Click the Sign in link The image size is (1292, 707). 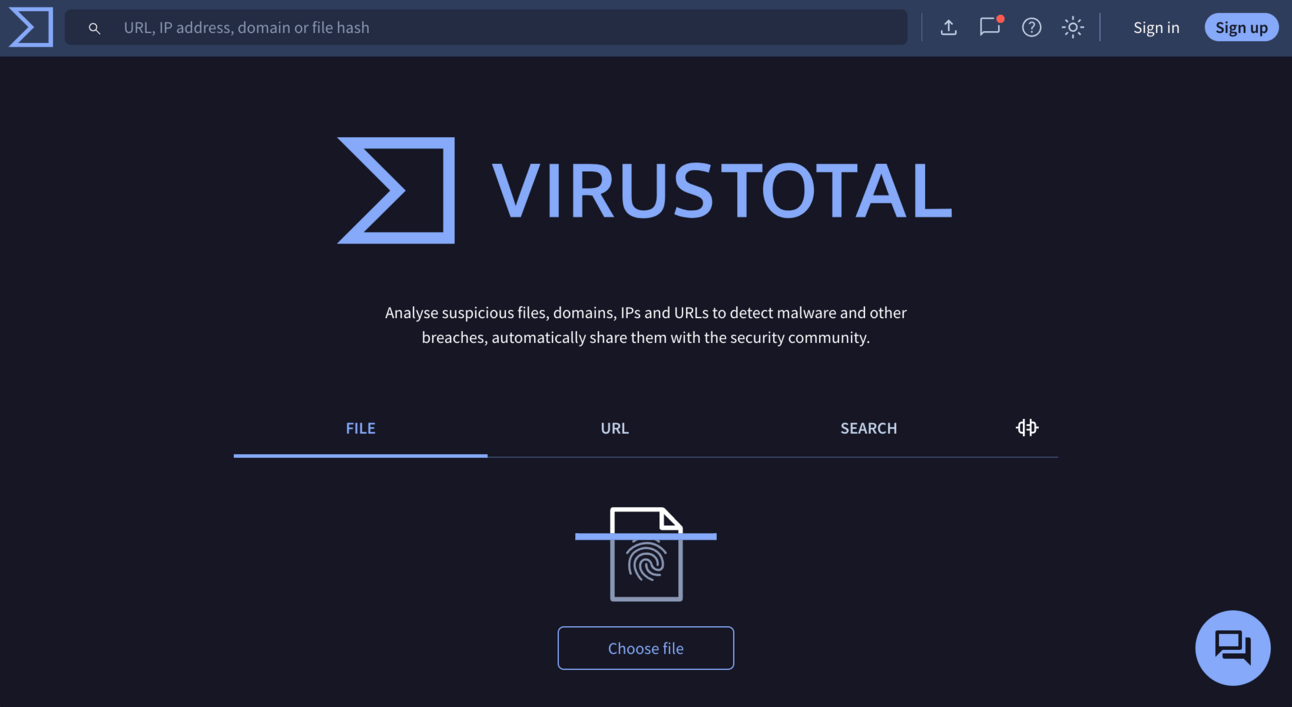click(x=1156, y=27)
